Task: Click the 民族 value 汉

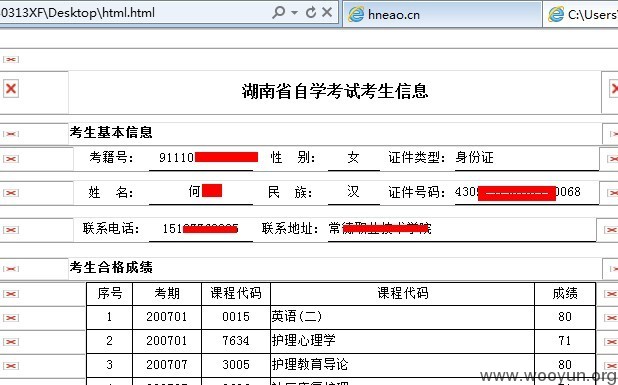Action: (x=354, y=192)
